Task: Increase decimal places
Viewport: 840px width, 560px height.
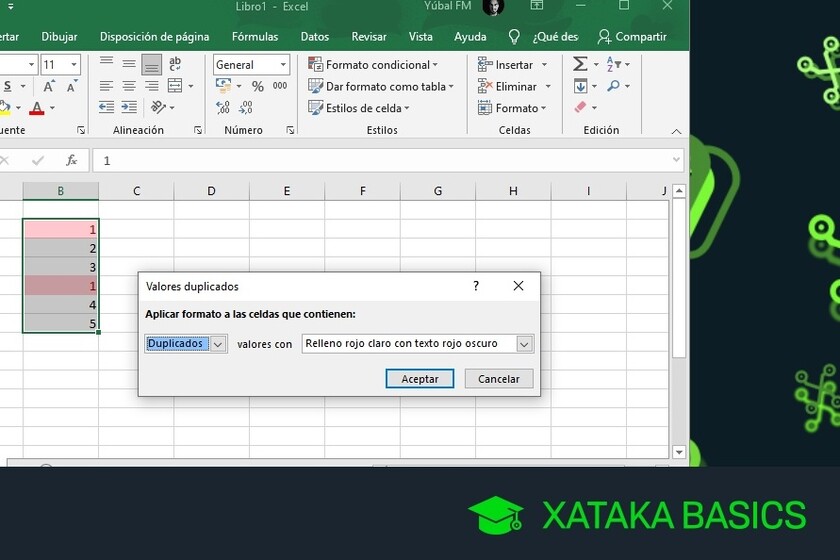Action: click(223, 107)
